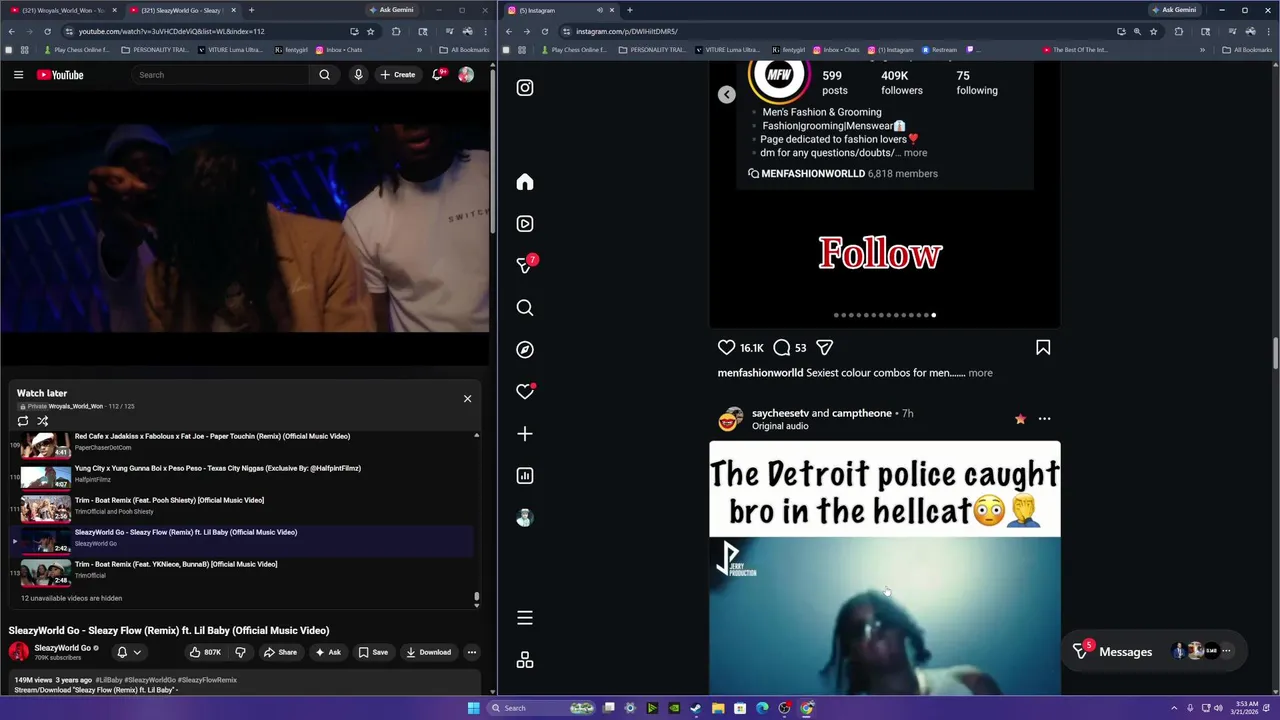The width and height of the screenshot is (1280, 720).
Task: Start voice search with the microphone icon
Action: tap(358, 75)
